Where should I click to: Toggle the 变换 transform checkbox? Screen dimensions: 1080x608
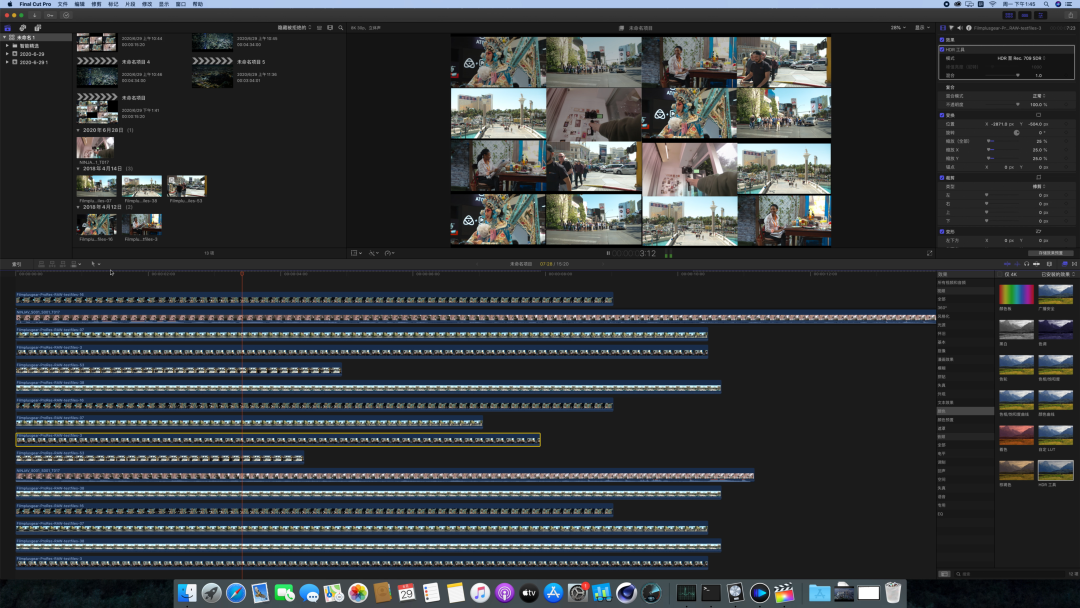(x=942, y=115)
